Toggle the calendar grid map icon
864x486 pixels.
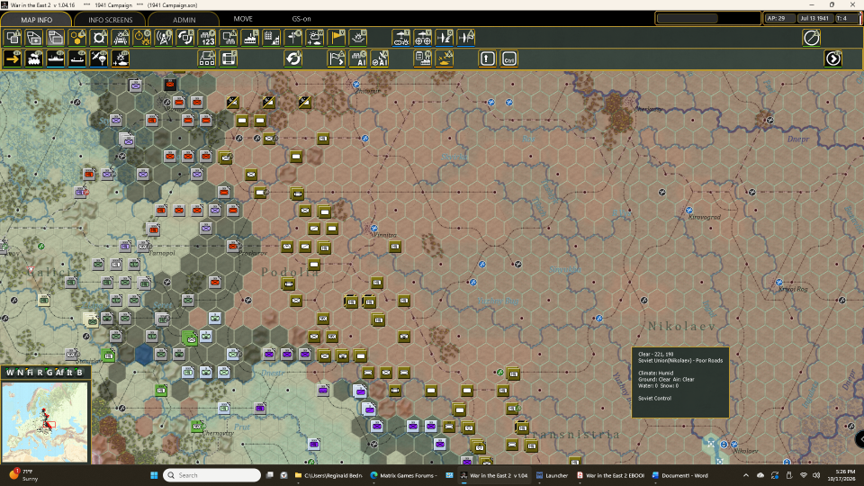click(272, 38)
